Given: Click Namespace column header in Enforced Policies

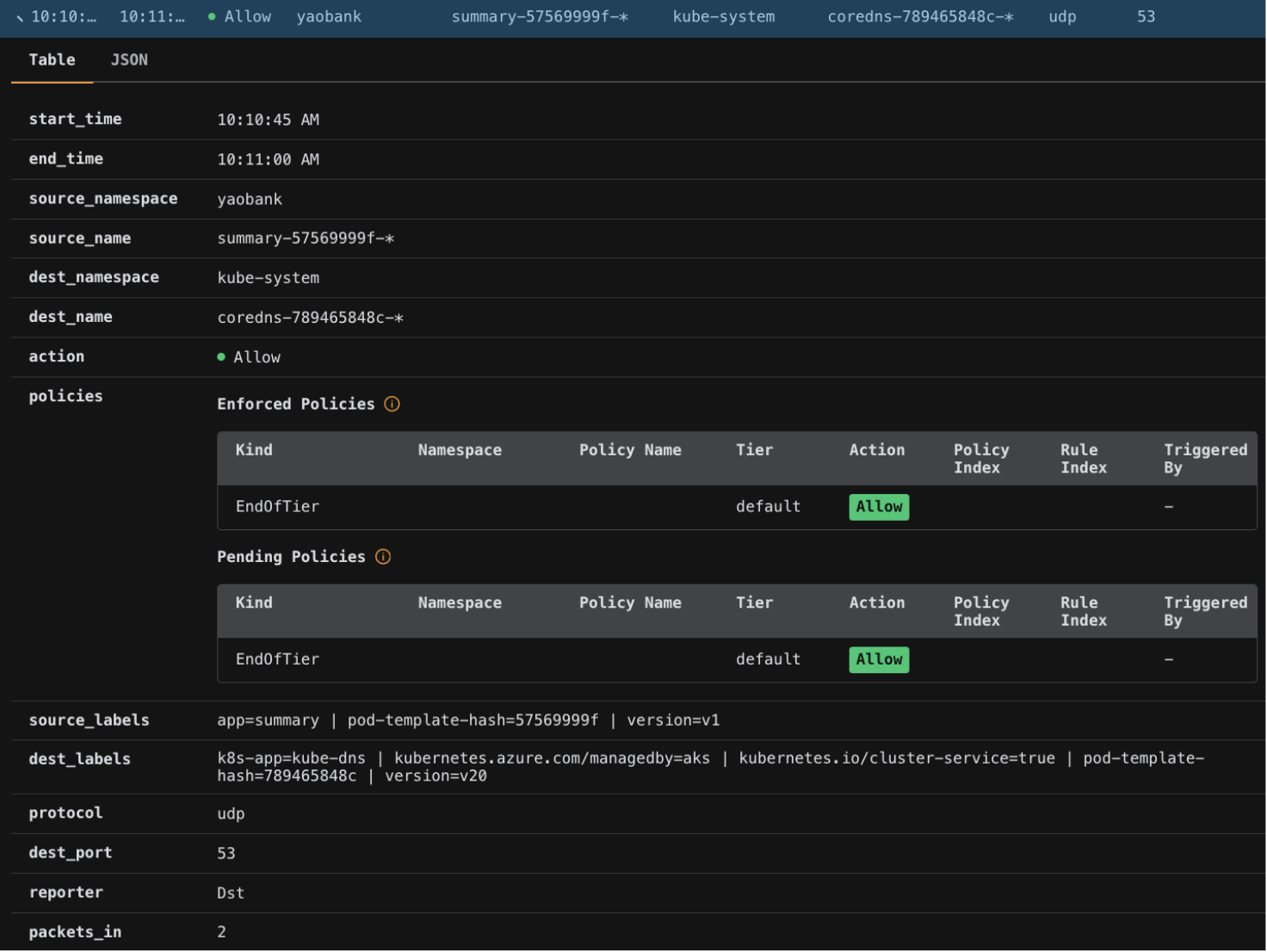Looking at the screenshot, I should [x=460, y=450].
